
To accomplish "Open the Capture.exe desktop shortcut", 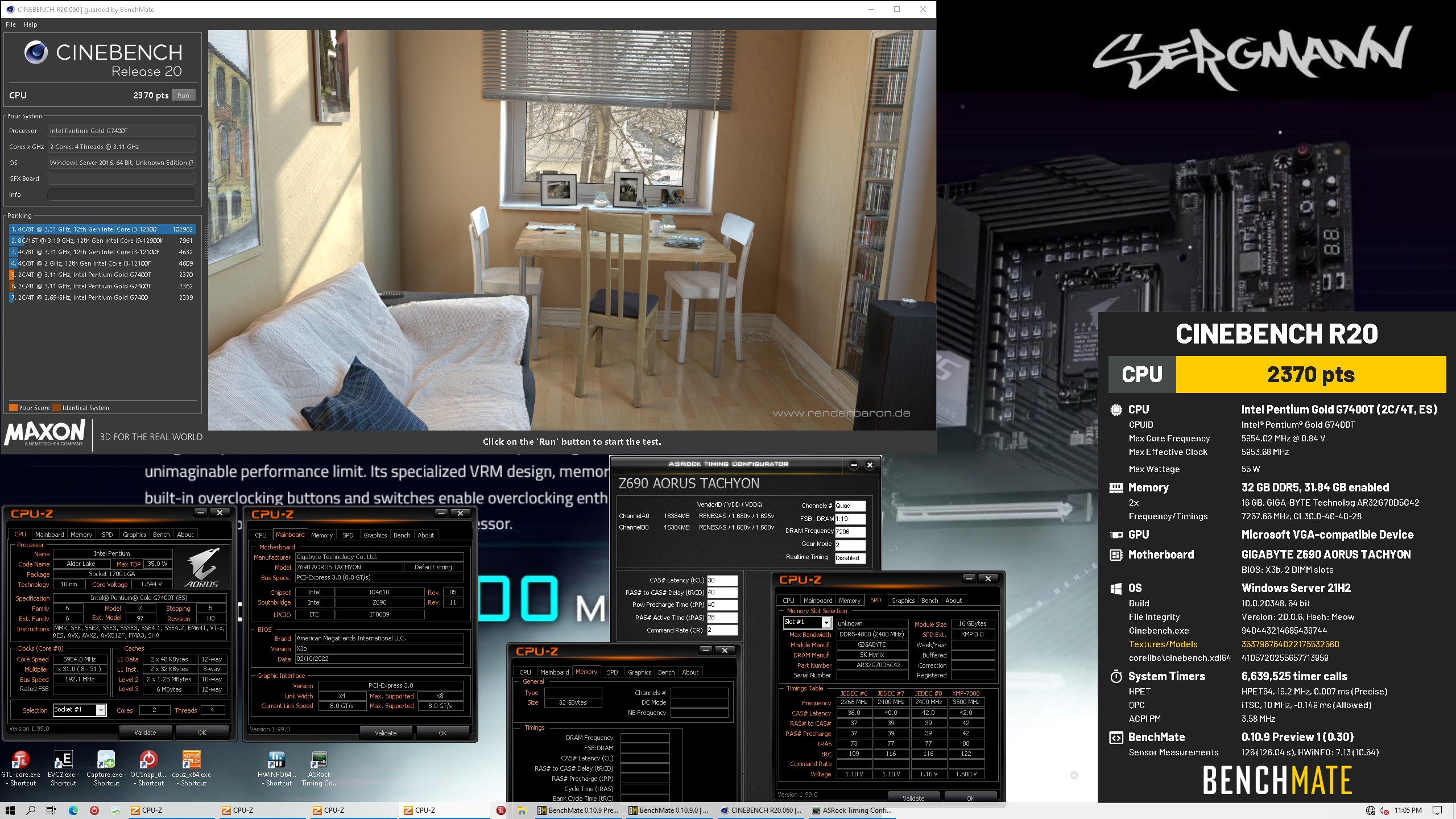I will coord(106,768).
